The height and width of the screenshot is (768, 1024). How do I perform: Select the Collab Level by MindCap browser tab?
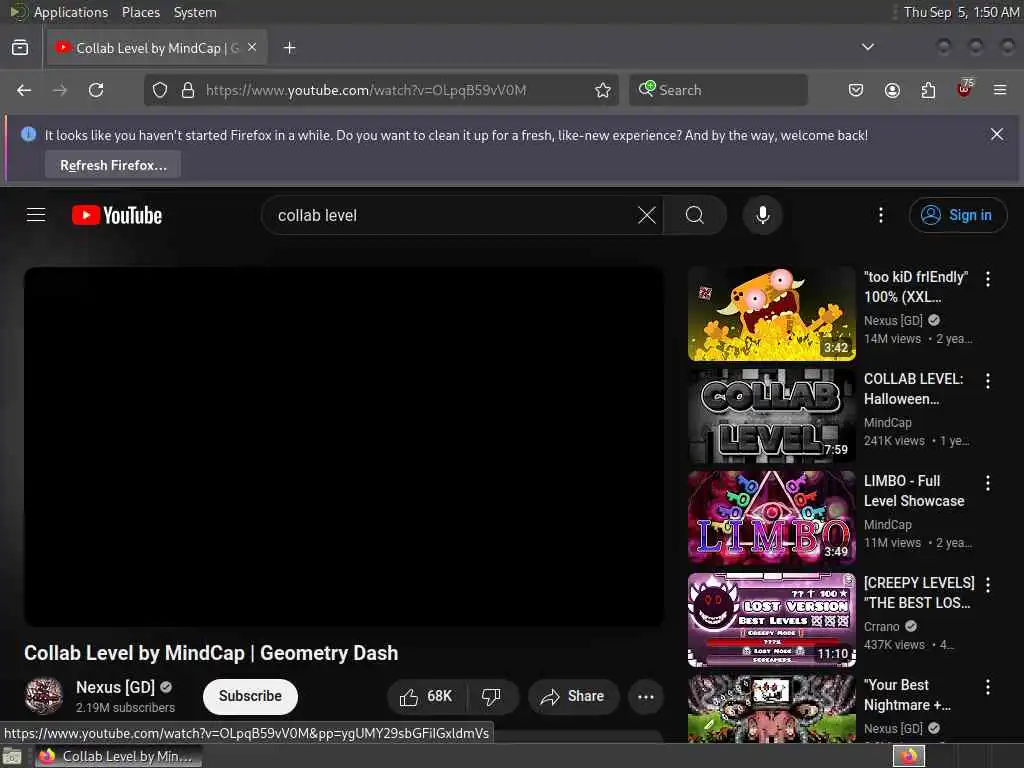(157, 48)
